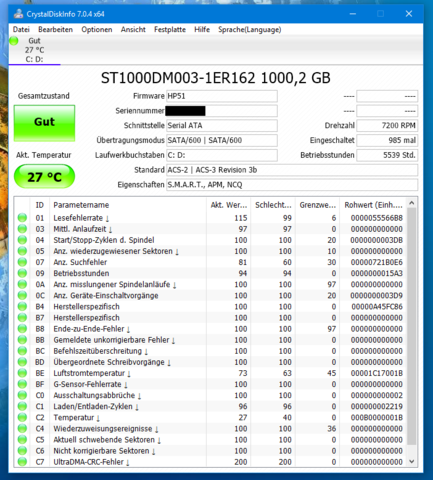This screenshot has width=433, height=480.
Task: Click the Rohwert column header
Action: pyautogui.click(x=373, y=205)
